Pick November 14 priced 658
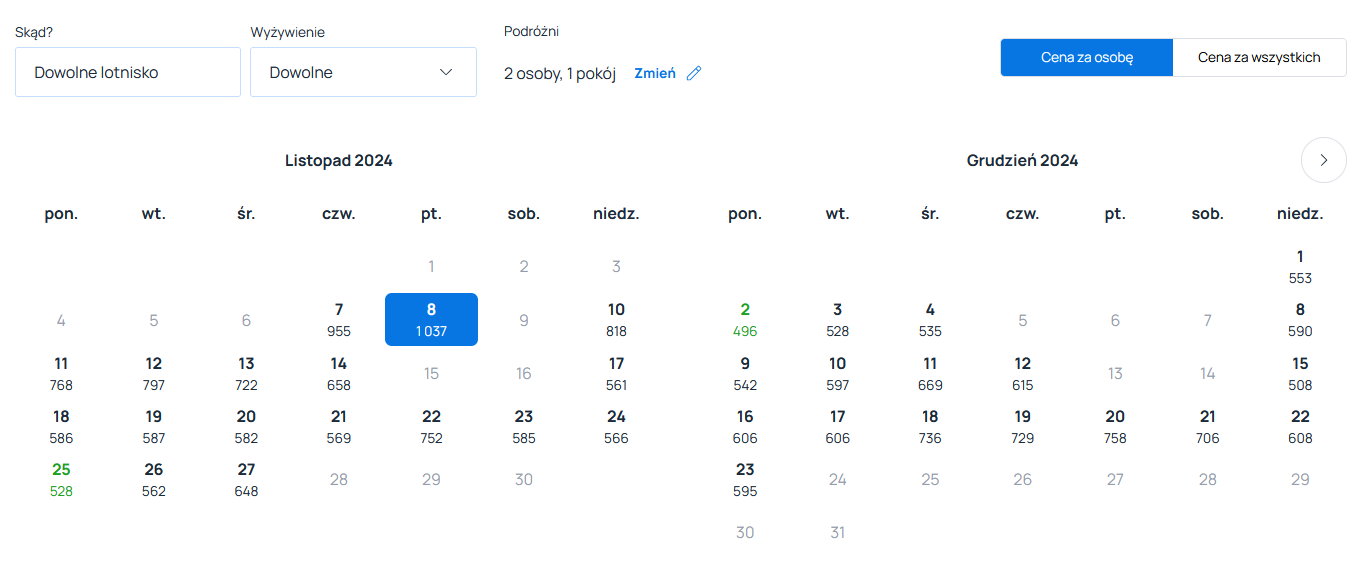 (339, 374)
